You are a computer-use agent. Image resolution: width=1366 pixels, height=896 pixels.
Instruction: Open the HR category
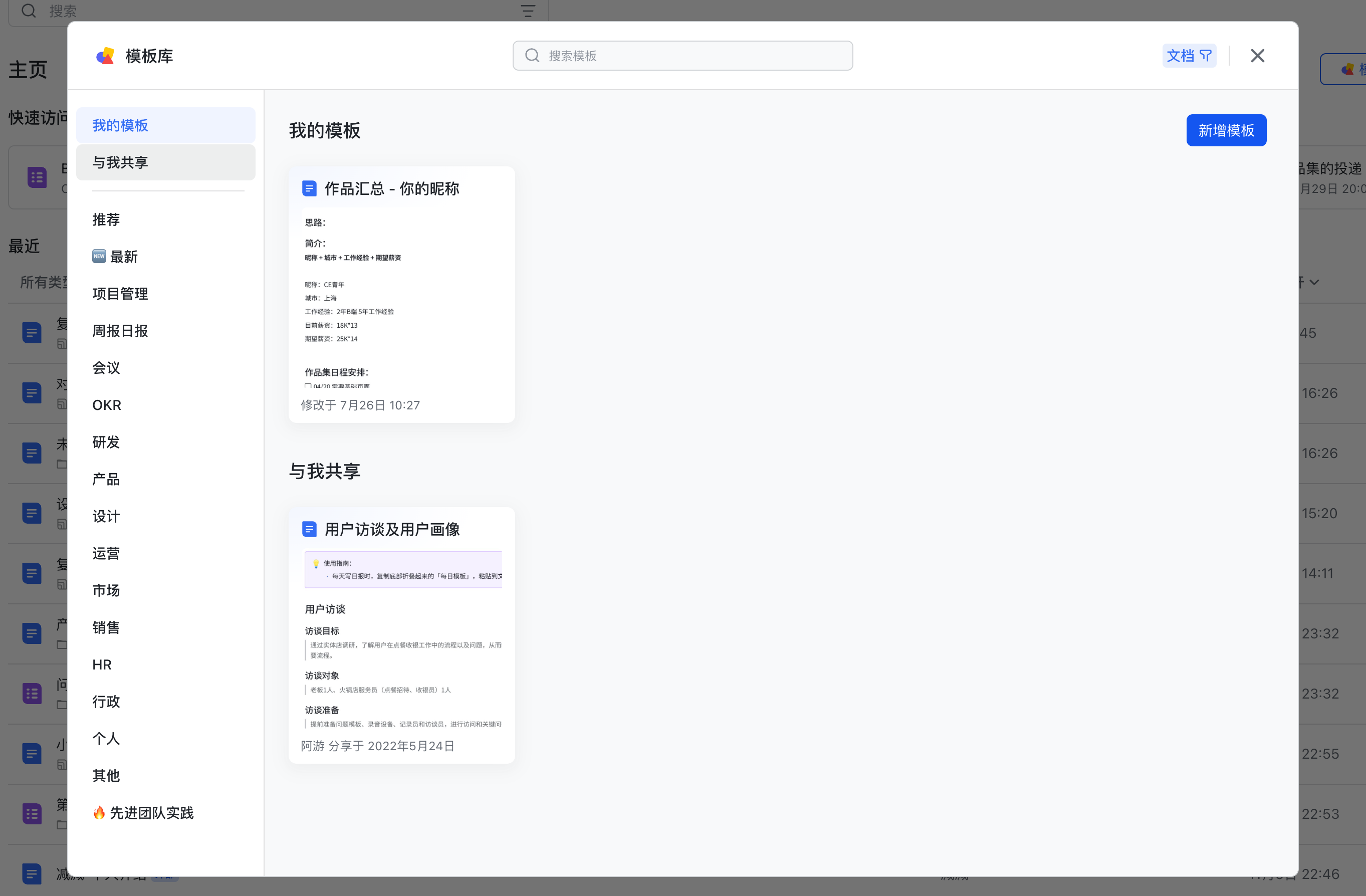coord(165,664)
